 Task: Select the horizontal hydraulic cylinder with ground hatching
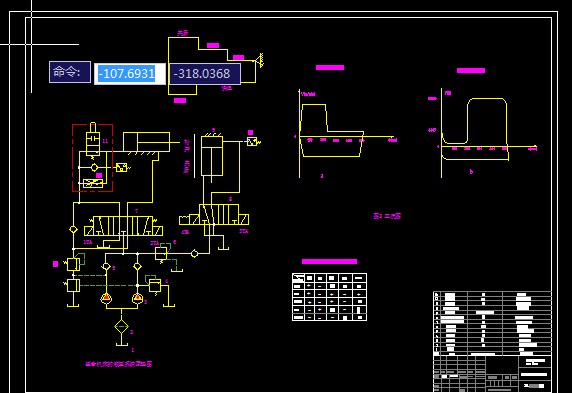[146, 143]
